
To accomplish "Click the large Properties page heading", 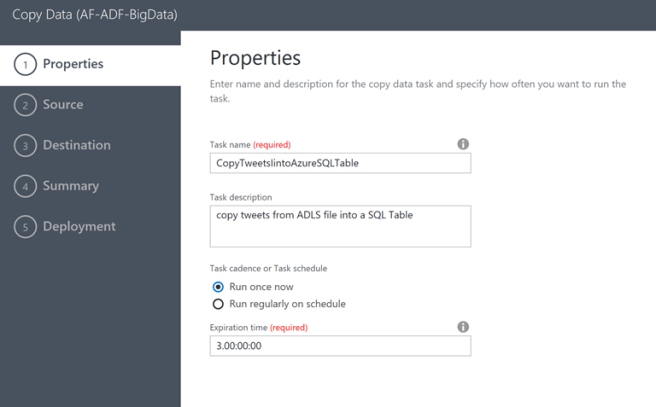I will (255, 58).
